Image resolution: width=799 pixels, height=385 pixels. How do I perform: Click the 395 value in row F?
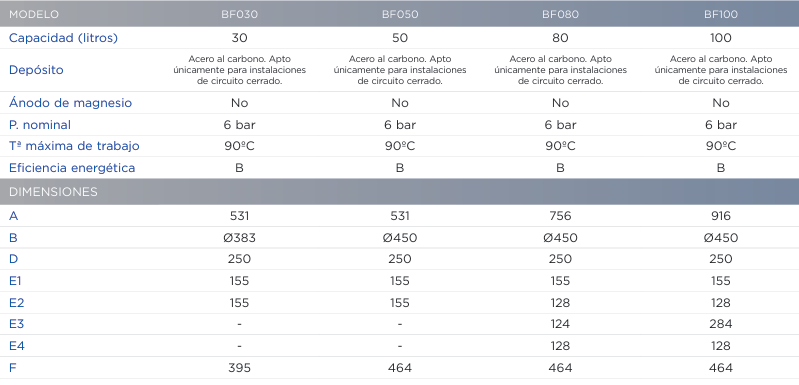(x=239, y=368)
